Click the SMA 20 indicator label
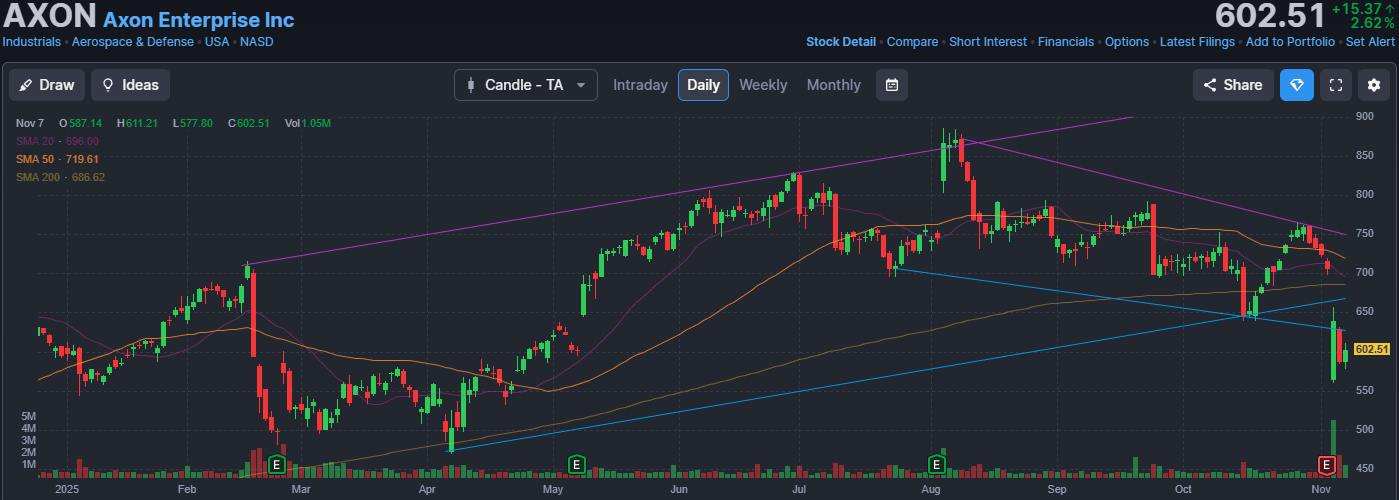 57,141
